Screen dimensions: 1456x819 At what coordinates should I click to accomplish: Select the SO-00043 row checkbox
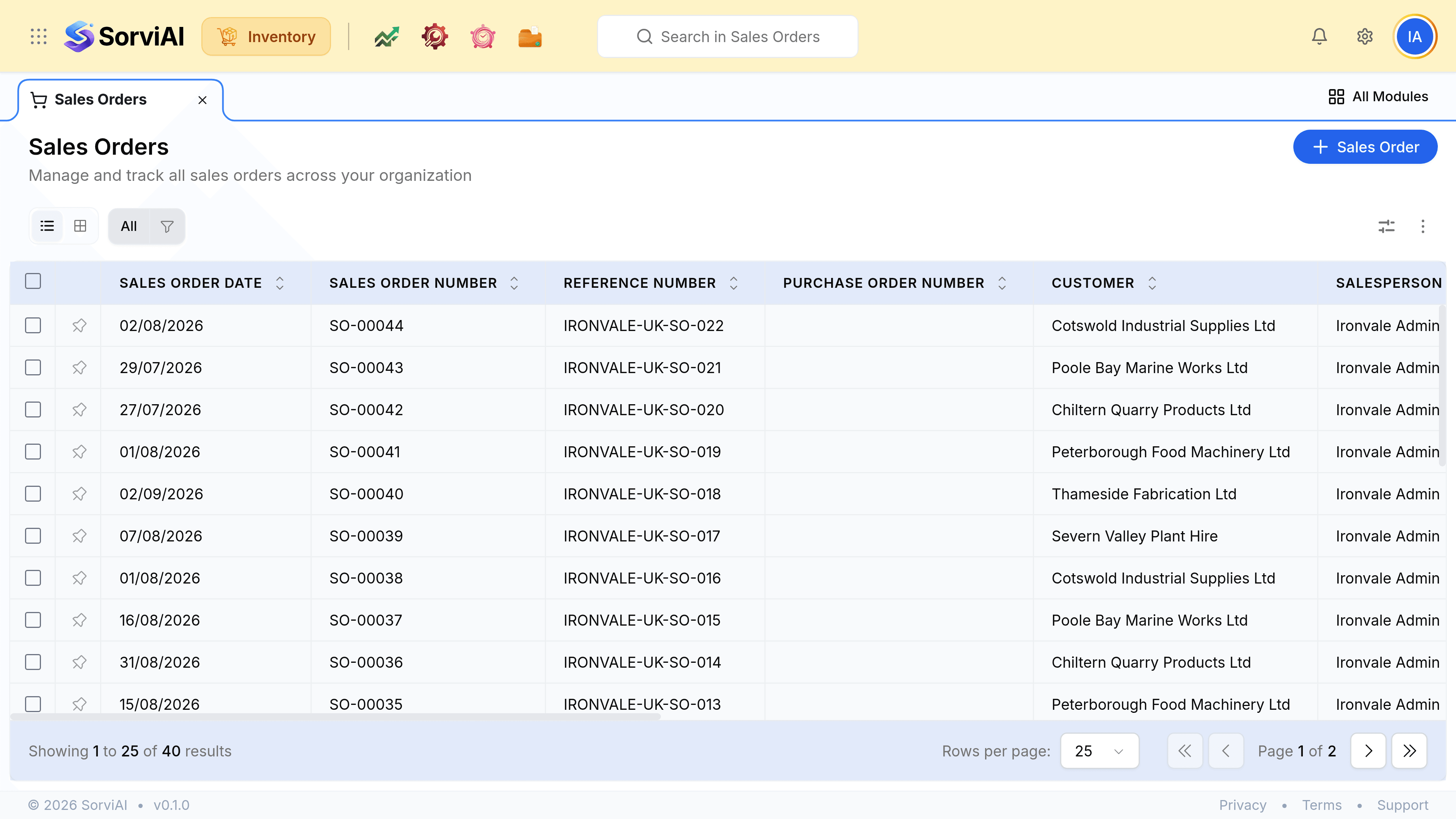pyautogui.click(x=33, y=367)
